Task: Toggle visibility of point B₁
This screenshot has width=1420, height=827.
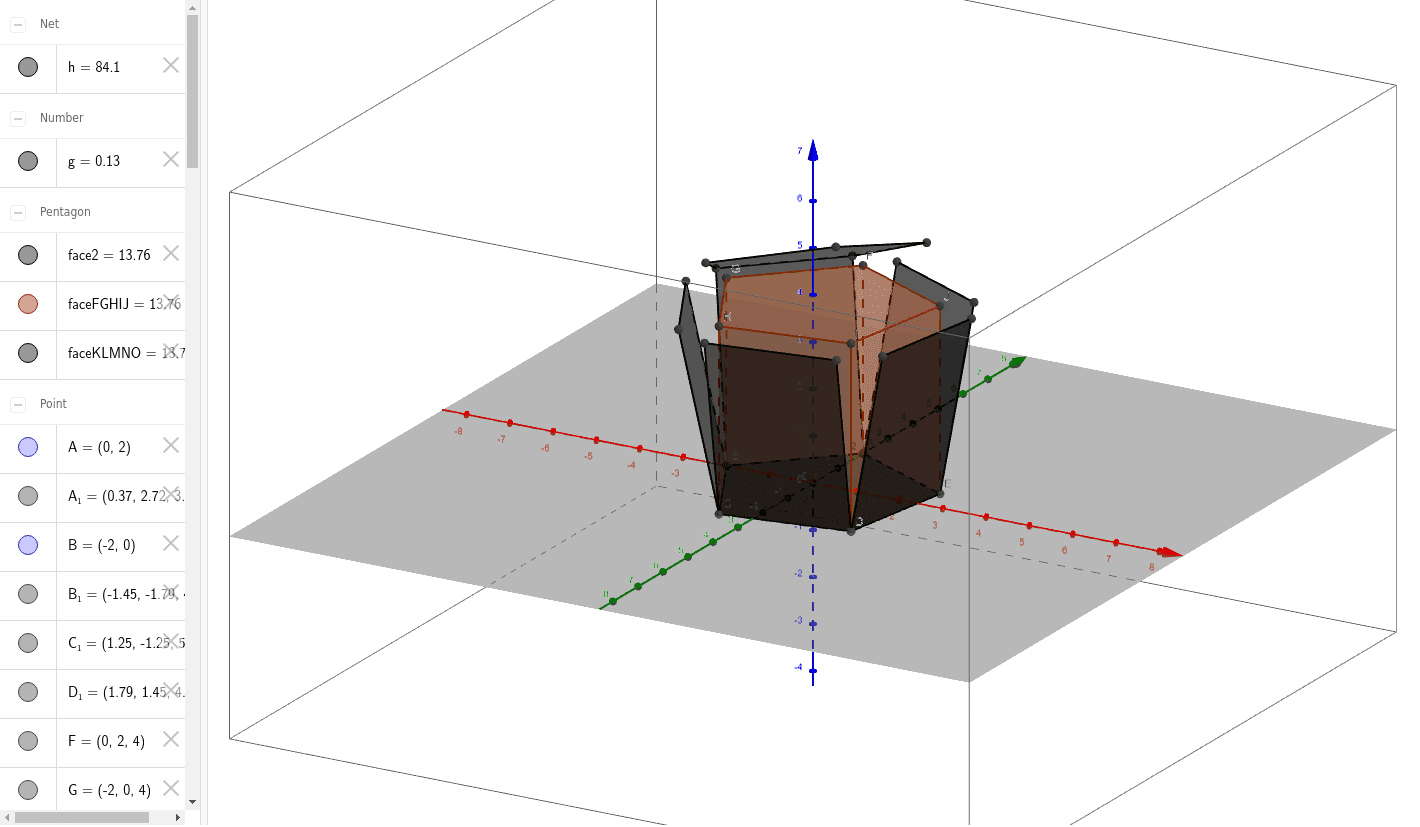Action: pyautogui.click(x=27, y=593)
